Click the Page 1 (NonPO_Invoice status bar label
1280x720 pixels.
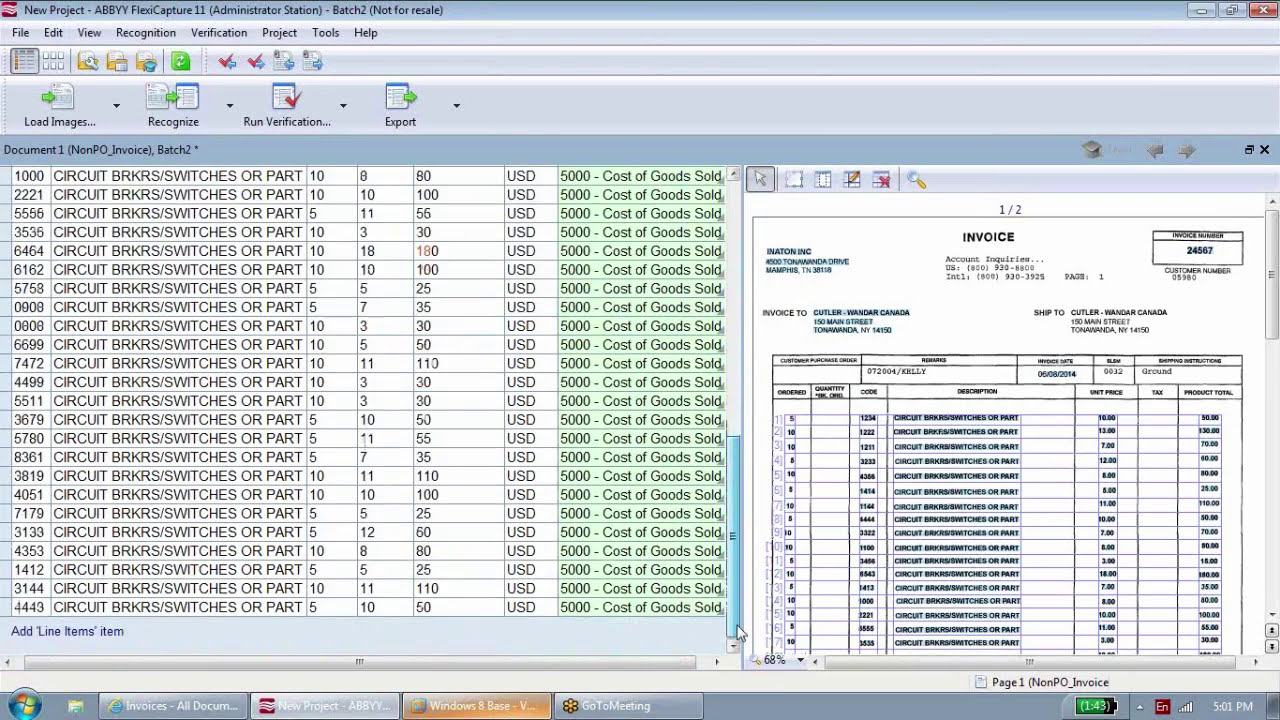[1050, 682]
